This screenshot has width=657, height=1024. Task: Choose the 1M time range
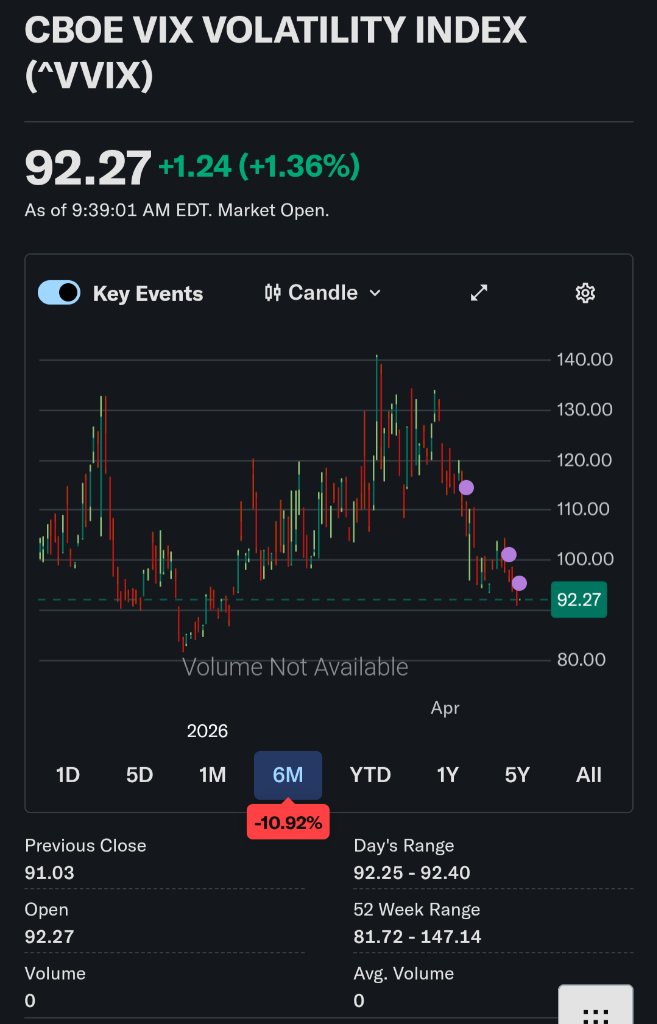coord(212,775)
